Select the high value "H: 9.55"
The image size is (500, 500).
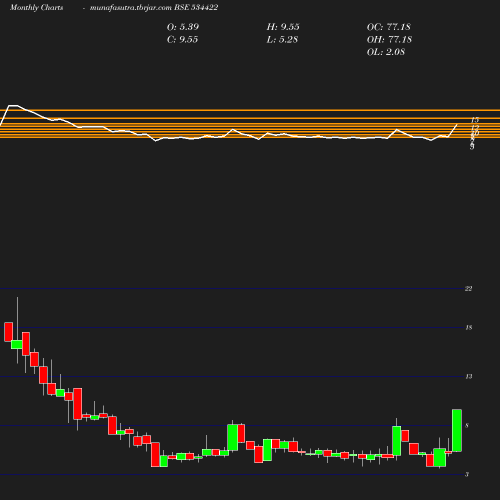pos(283,27)
